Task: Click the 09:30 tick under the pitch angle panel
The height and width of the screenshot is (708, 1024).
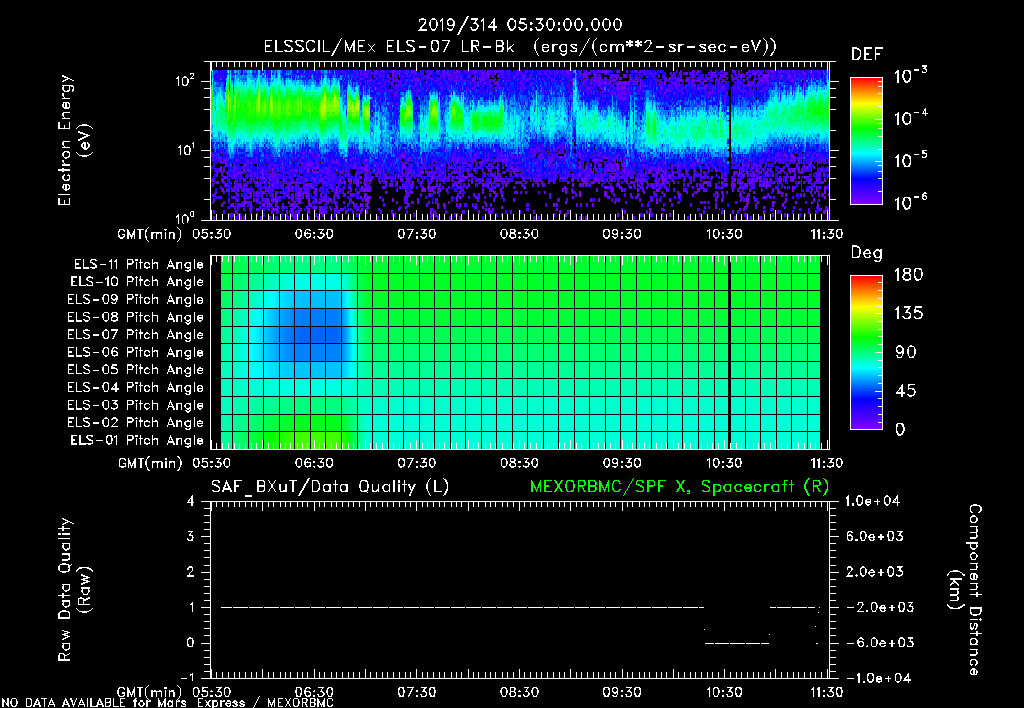Action: [622, 463]
